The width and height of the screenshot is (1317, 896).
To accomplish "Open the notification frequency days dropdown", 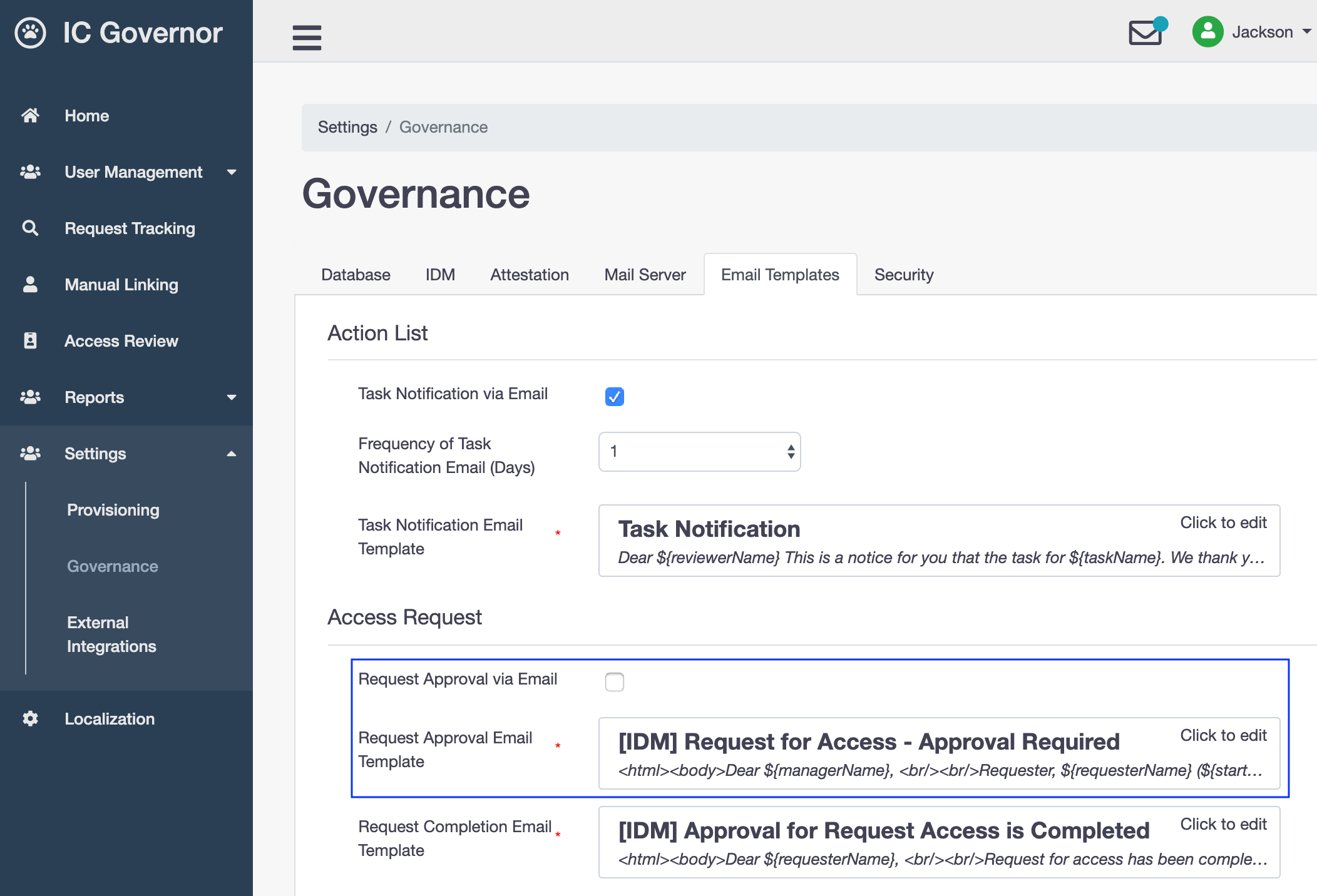I will [x=700, y=452].
